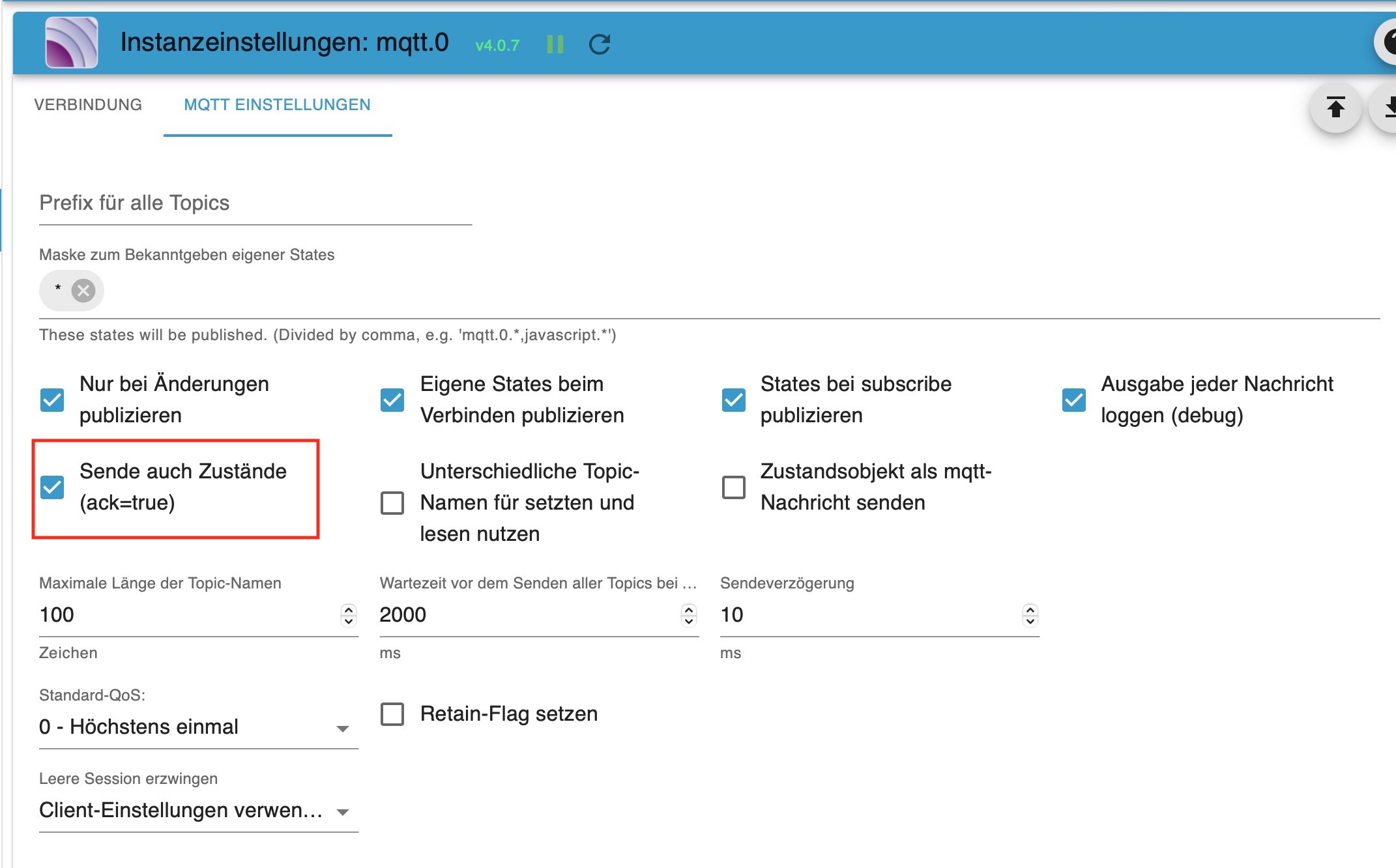Click stepper arrows of Sendeverzögerung field
Screen dimensions: 1396x868
[x=1030, y=615]
